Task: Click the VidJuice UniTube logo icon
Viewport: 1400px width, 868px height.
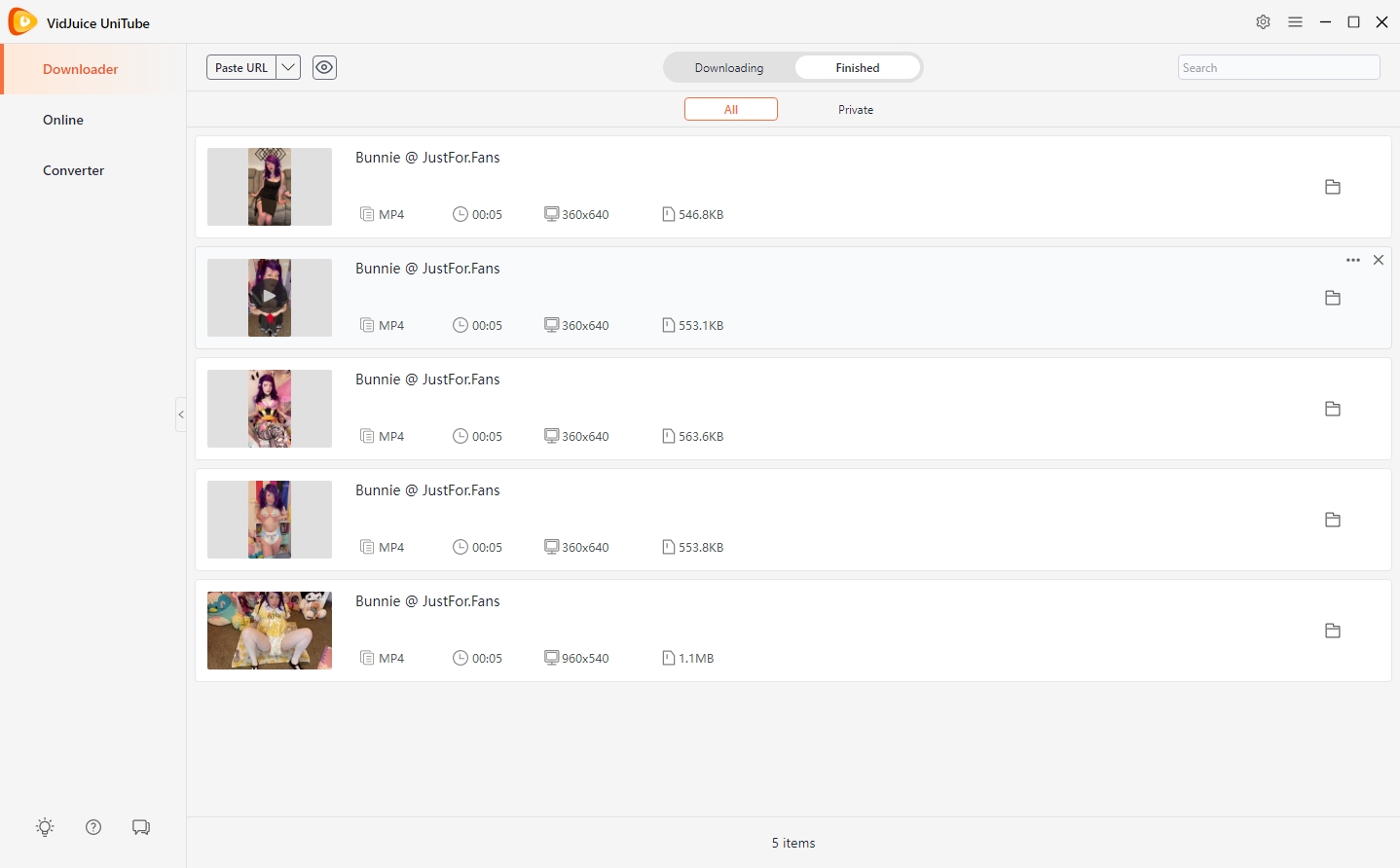Action: (22, 22)
